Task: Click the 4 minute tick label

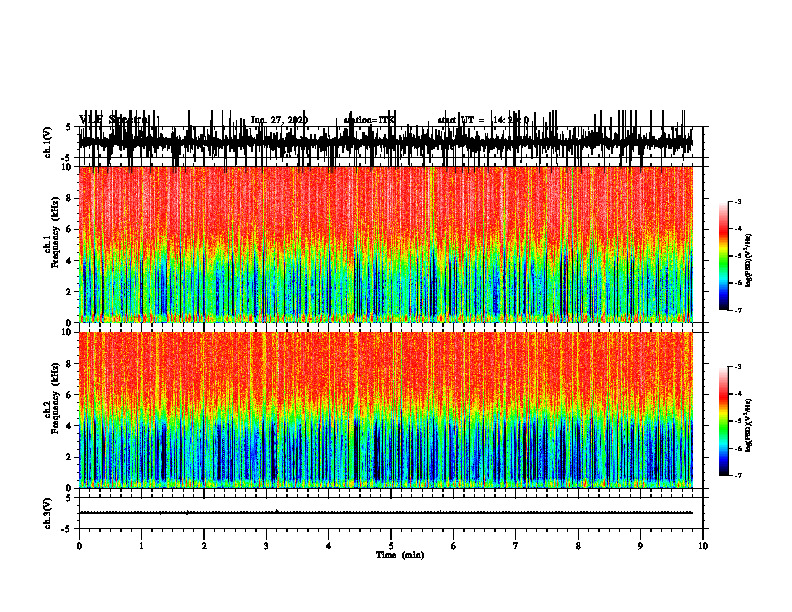Action: coord(329,546)
